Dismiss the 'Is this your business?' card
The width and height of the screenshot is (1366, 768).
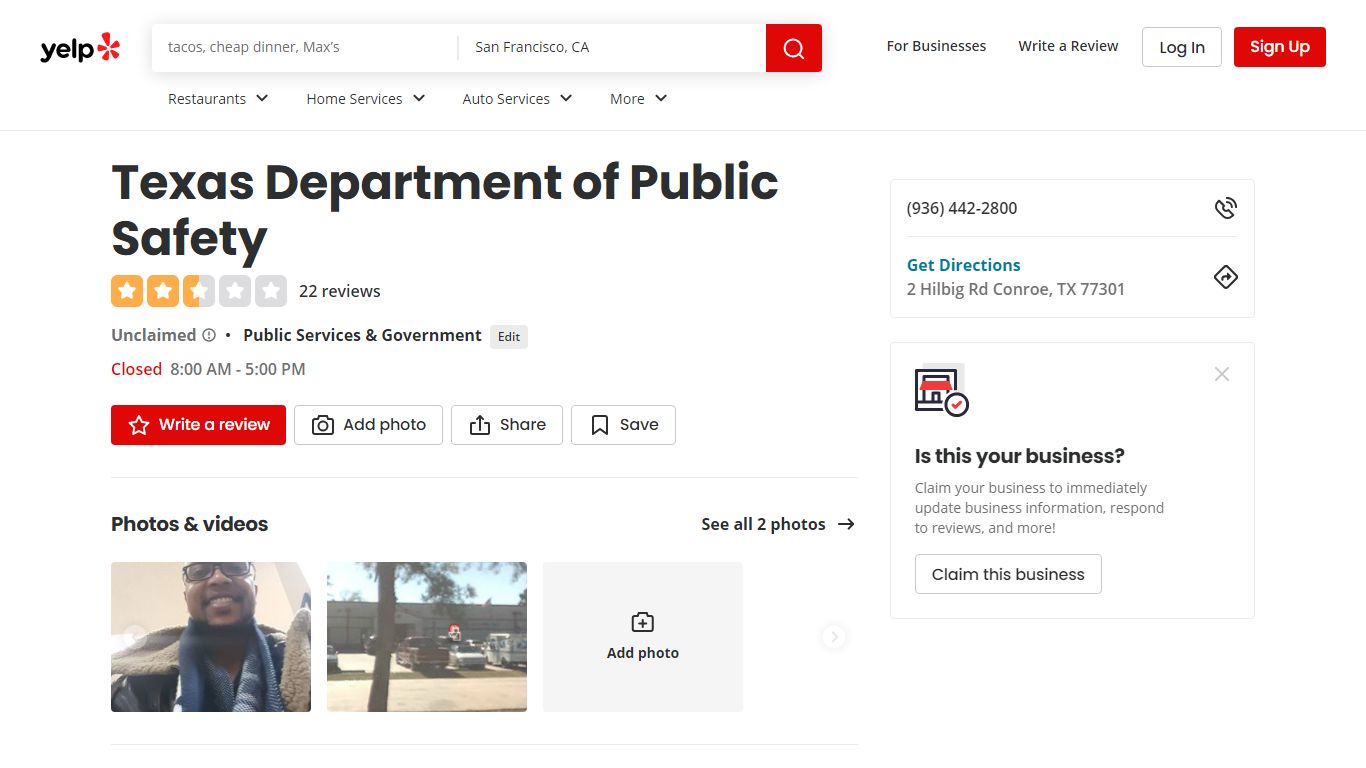(1222, 374)
